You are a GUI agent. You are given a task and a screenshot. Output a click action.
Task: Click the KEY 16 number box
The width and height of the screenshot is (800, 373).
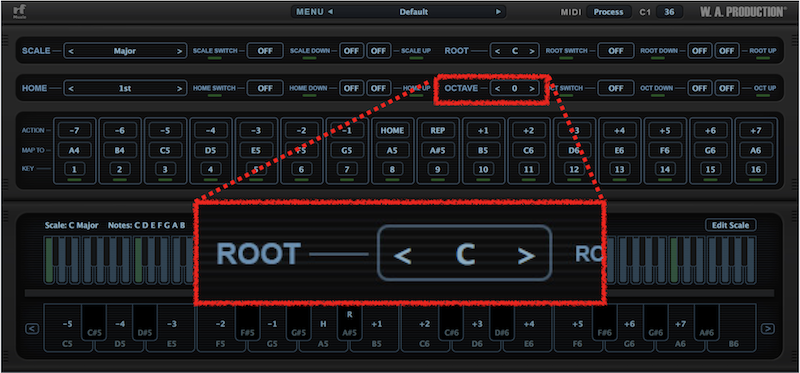(756, 169)
